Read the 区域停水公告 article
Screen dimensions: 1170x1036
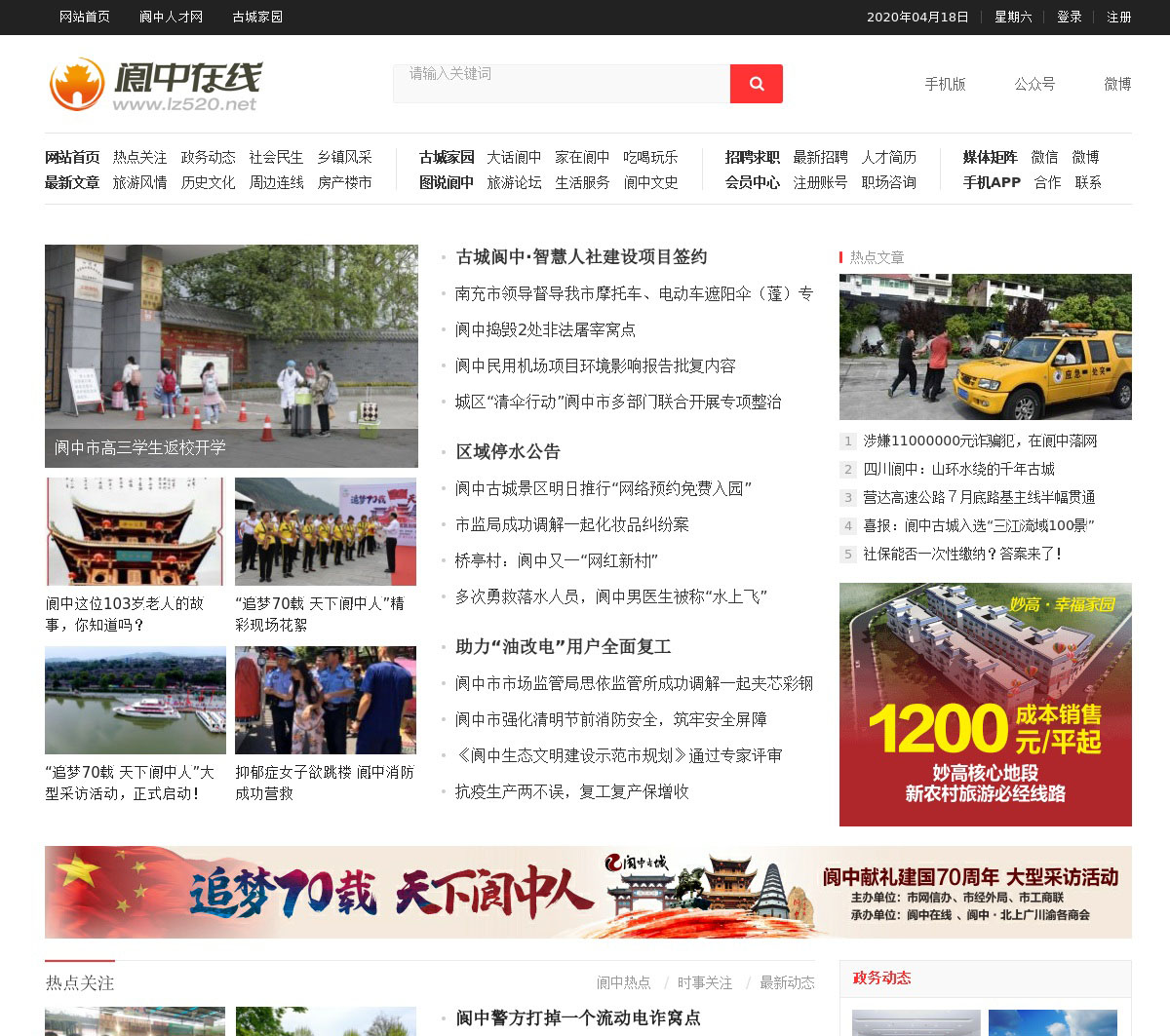(508, 452)
